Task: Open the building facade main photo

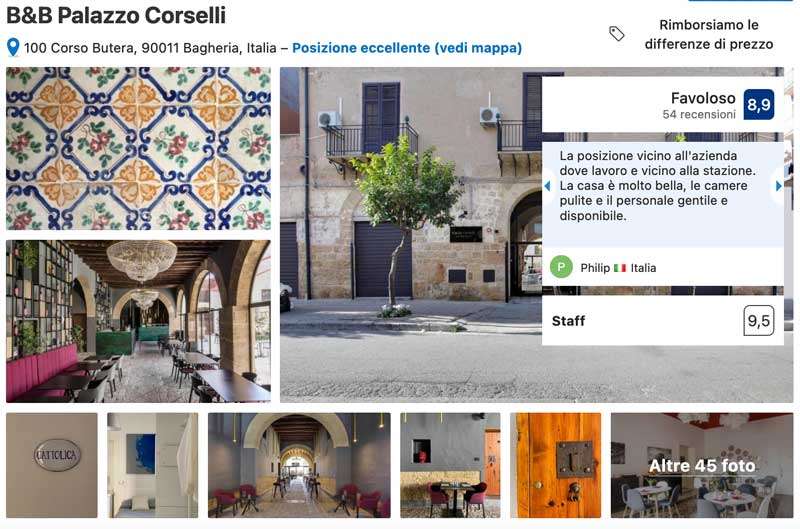Action: [411, 235]
